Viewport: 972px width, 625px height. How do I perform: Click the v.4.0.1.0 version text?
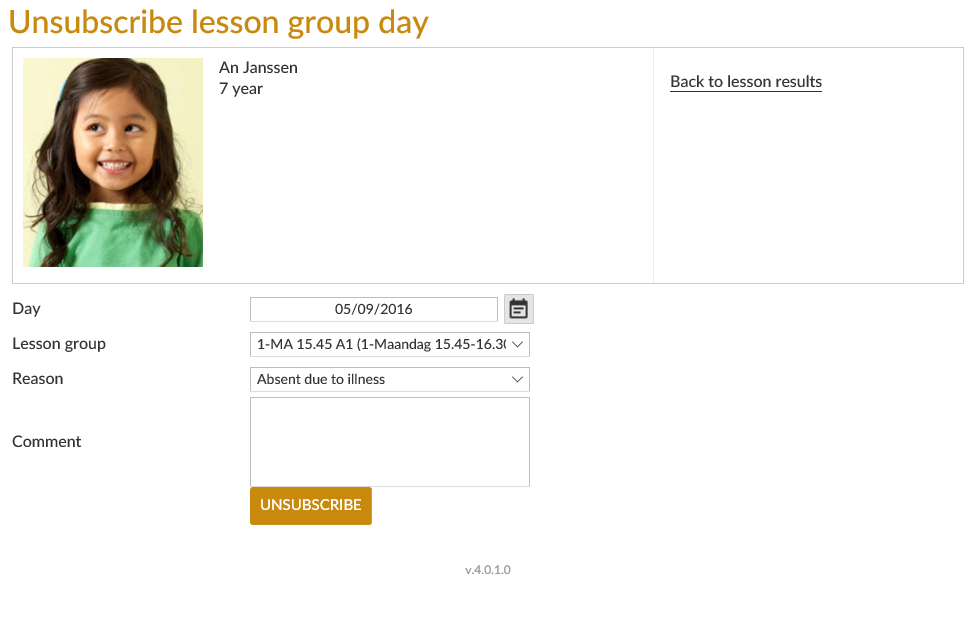(488, 570)
